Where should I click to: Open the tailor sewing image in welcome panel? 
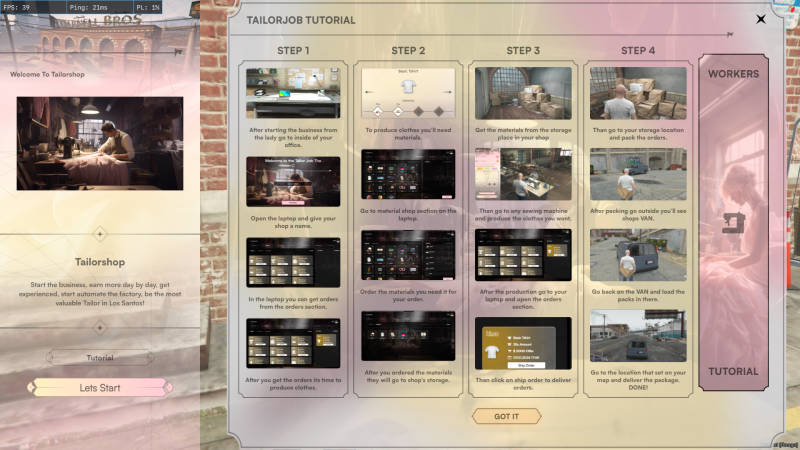pyautogui.click(x=100, y=143)
